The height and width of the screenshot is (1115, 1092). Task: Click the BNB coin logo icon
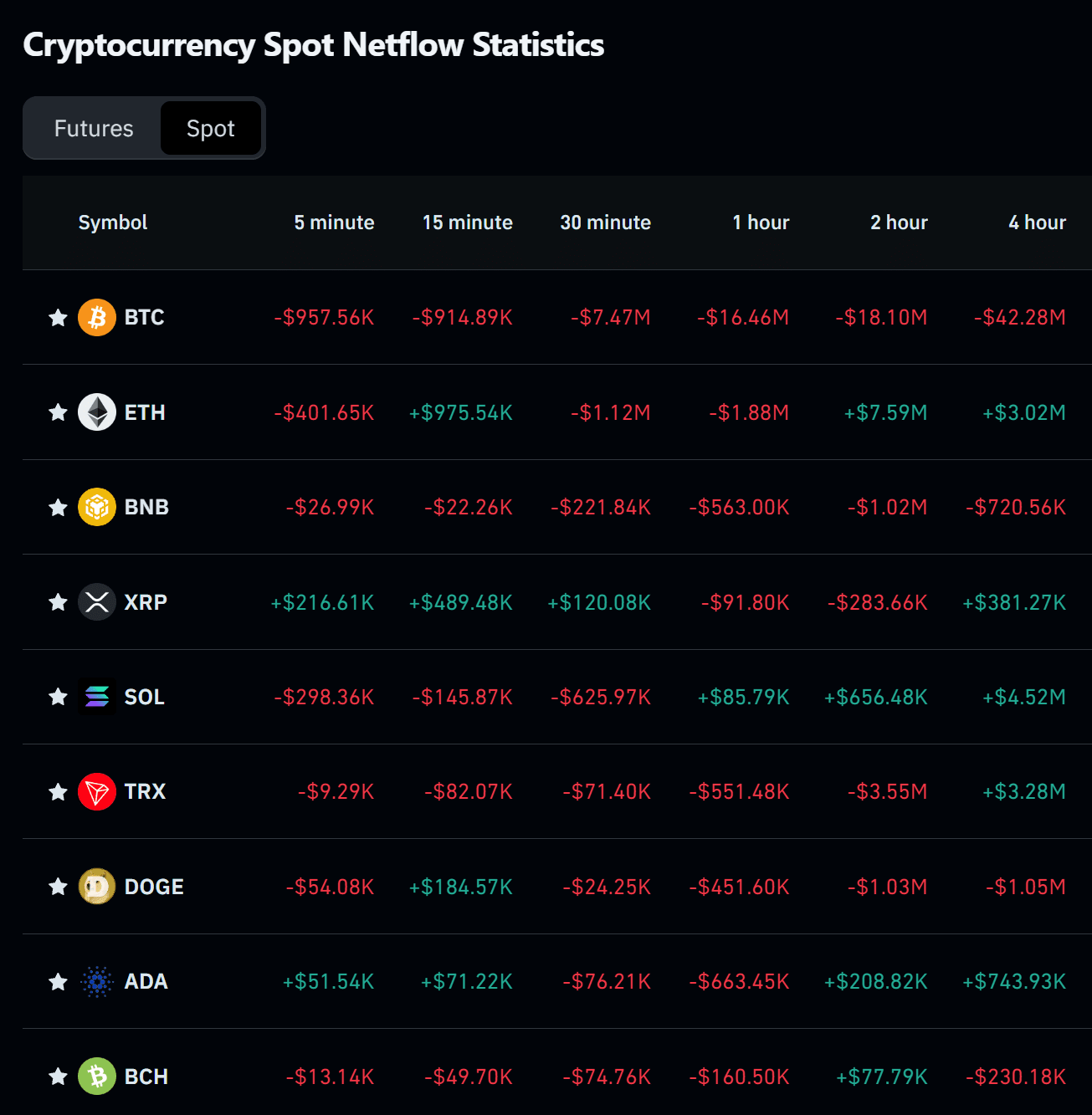[97, 507]
